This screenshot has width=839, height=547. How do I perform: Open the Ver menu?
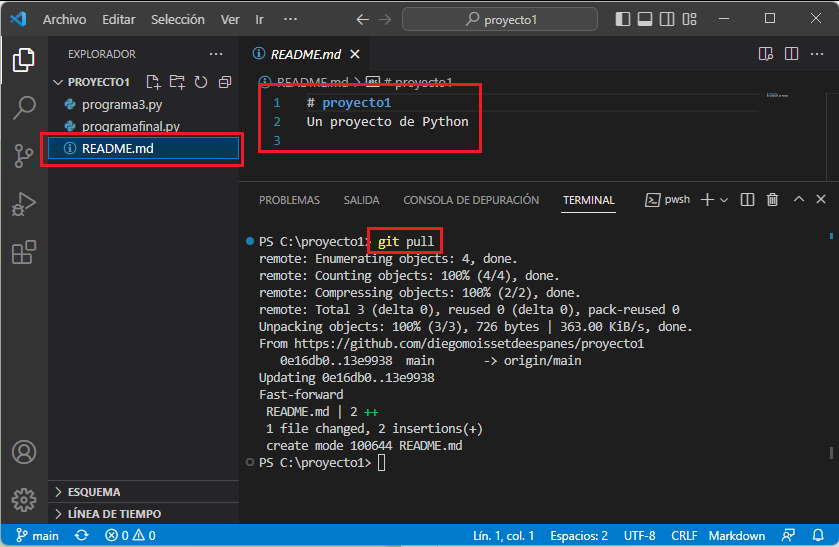(x=230, y=19)
